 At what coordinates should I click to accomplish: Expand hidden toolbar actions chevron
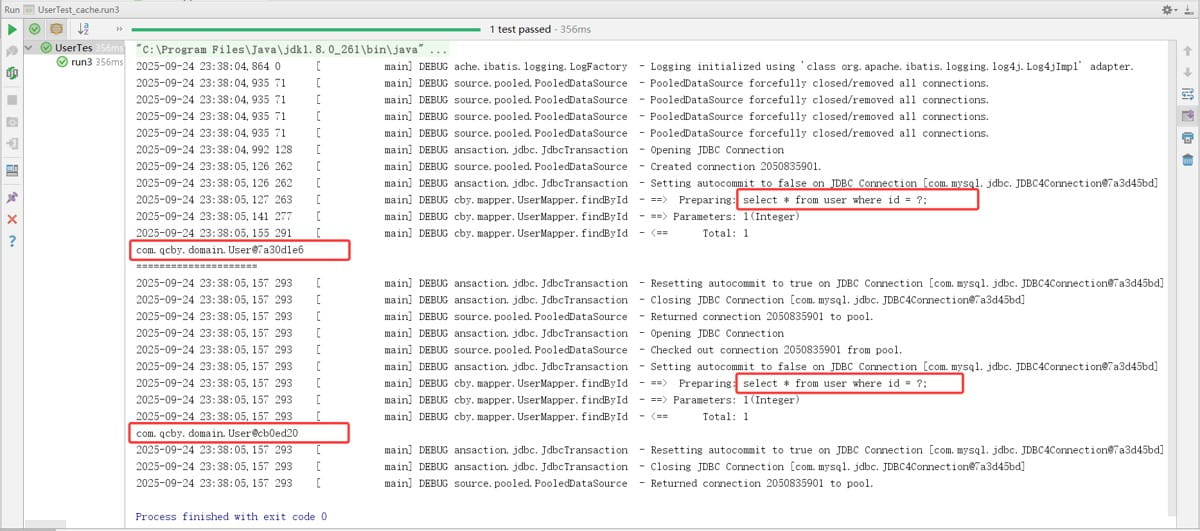click(x=120, y=30)
